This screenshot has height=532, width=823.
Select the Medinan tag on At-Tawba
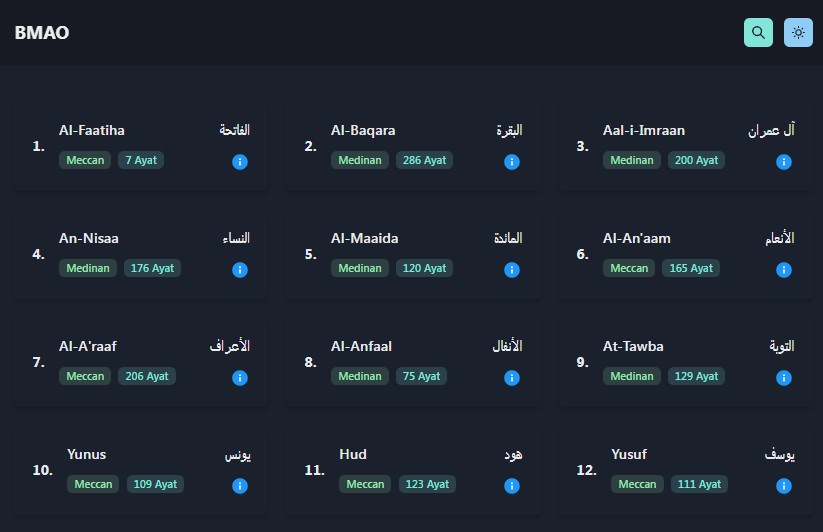tap(631, 376)
